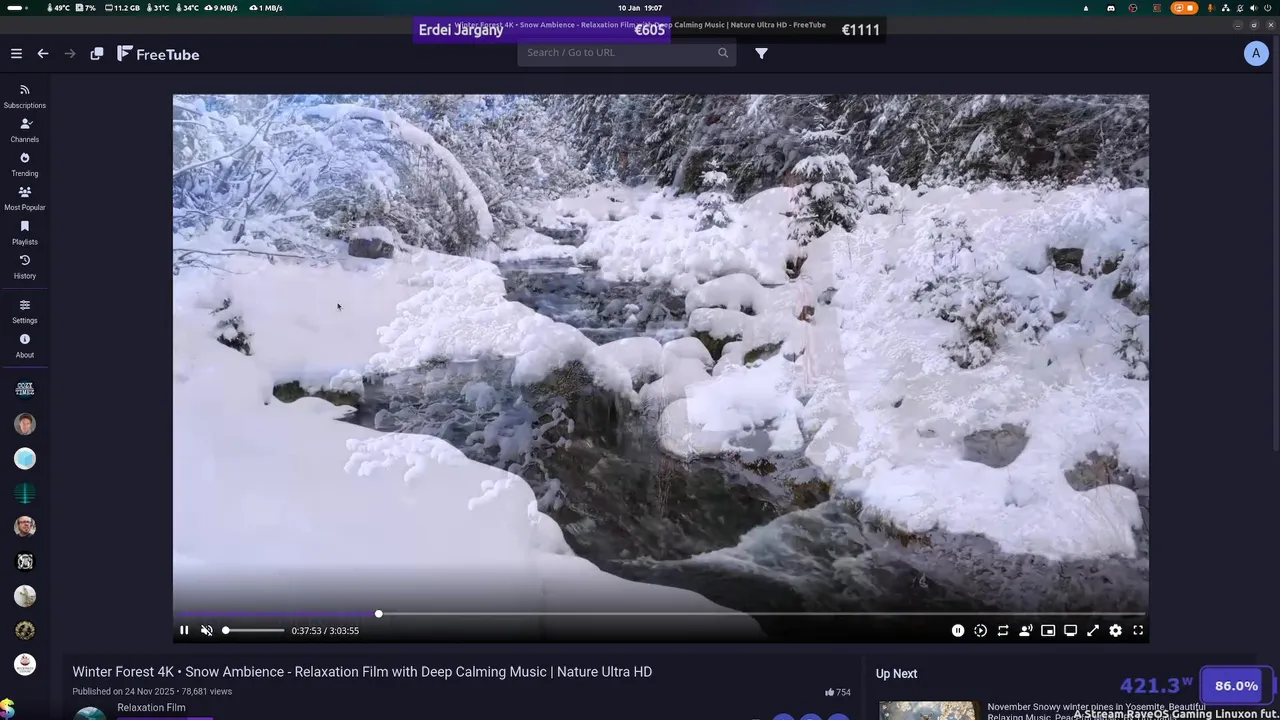
Task: Click the top-bar clock 10 Jan 19:07
Action: click(640, 8)
